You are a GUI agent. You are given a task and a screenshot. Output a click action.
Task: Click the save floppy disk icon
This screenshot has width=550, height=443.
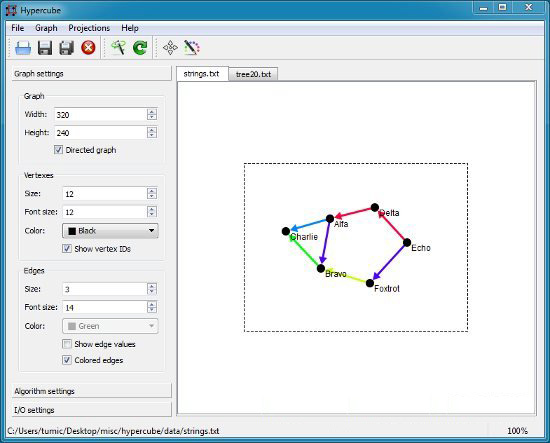pyautogui.click(x=45, y=48)
